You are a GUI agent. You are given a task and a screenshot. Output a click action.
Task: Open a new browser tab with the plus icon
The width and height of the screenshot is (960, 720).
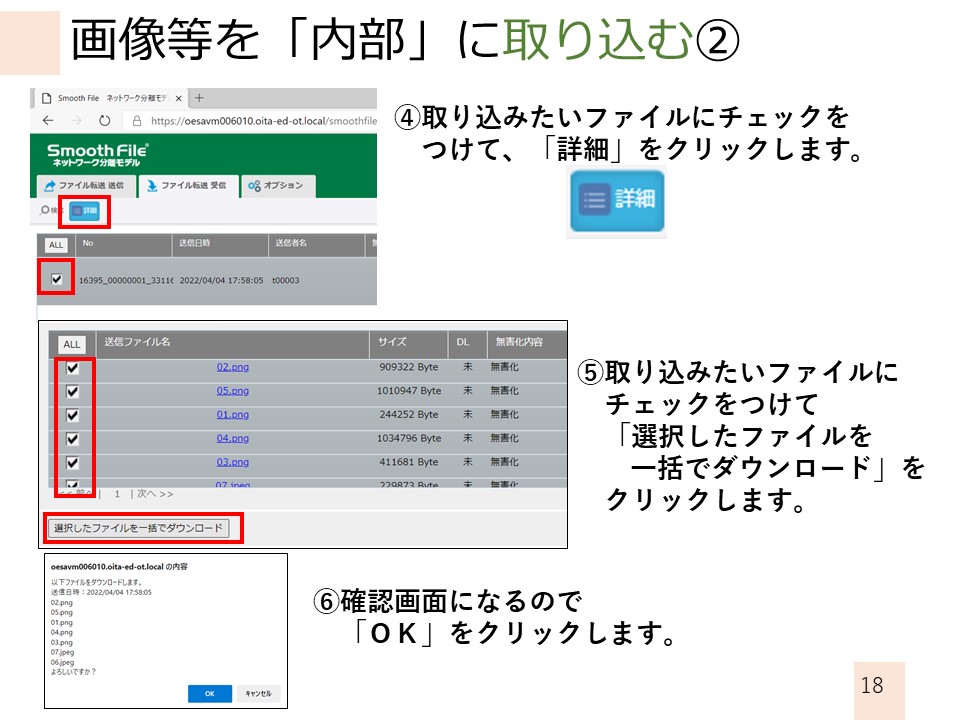coord(198,98)
